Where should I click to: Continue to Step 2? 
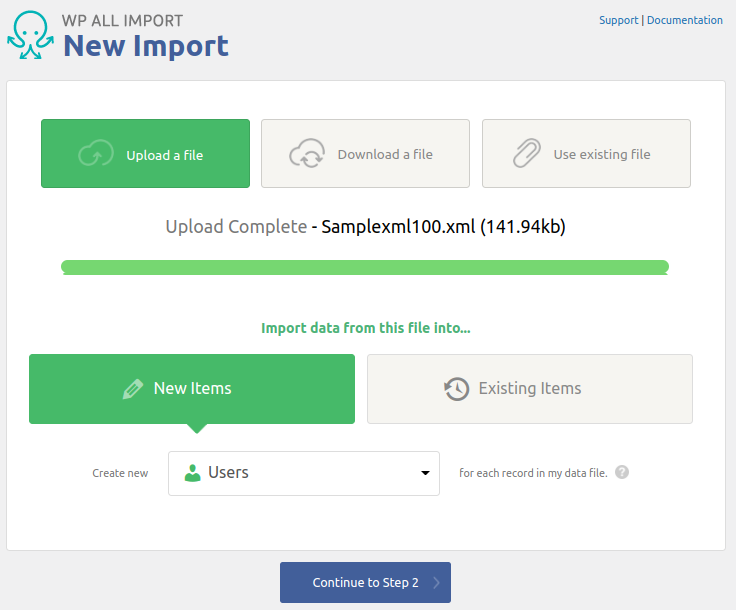click(x=365, y=582)
